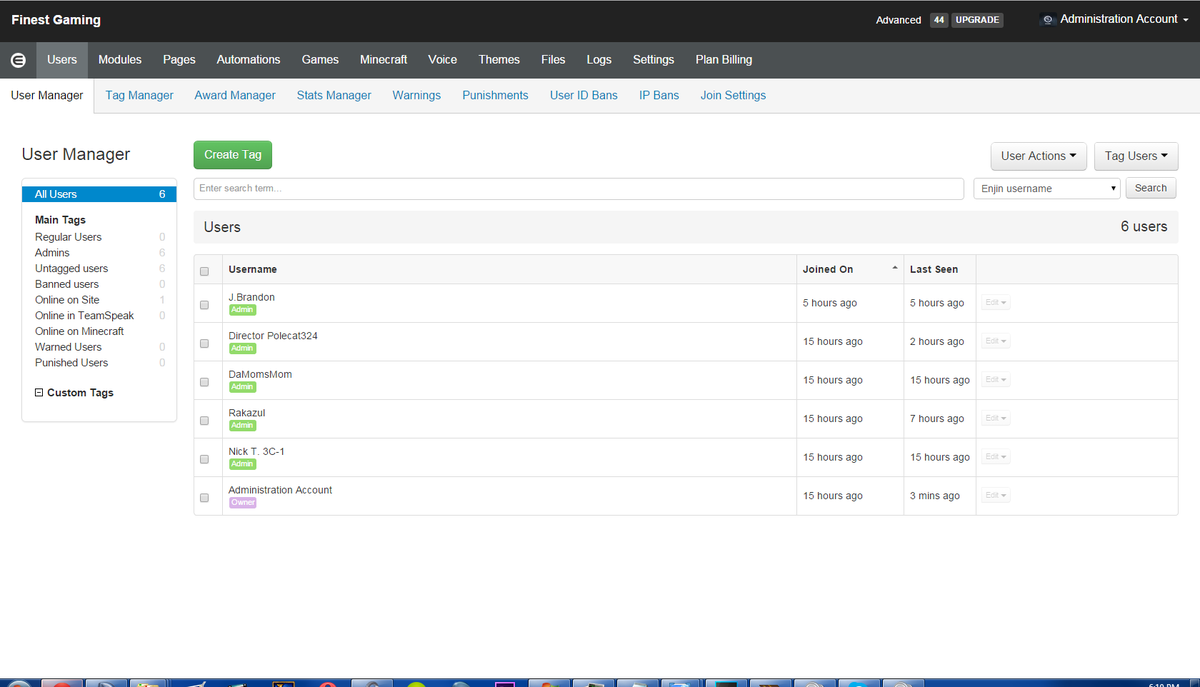Tick the DaMomsMom row checkbox
This screenshot has height=687, width=1200.
(x=205, y=381)
